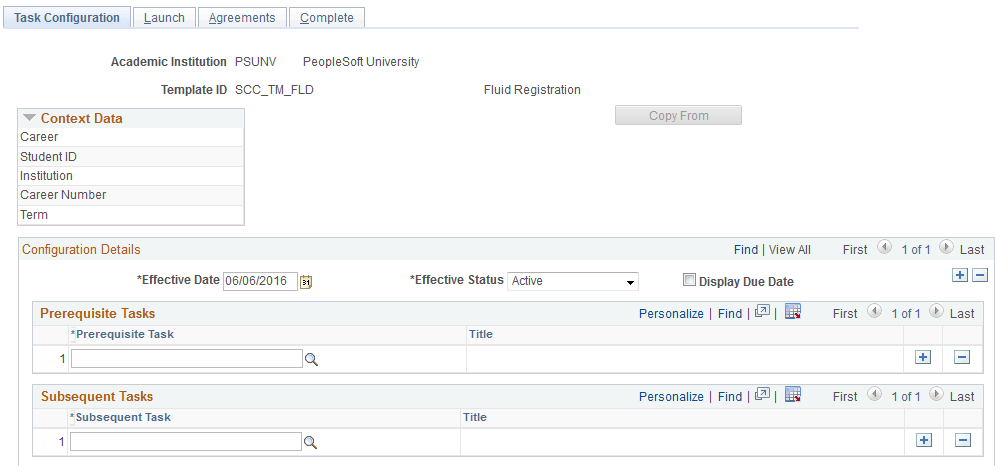Click View All in Configuration Details
This screenshot has height=466, width=995.
click(x=789, y=250)
